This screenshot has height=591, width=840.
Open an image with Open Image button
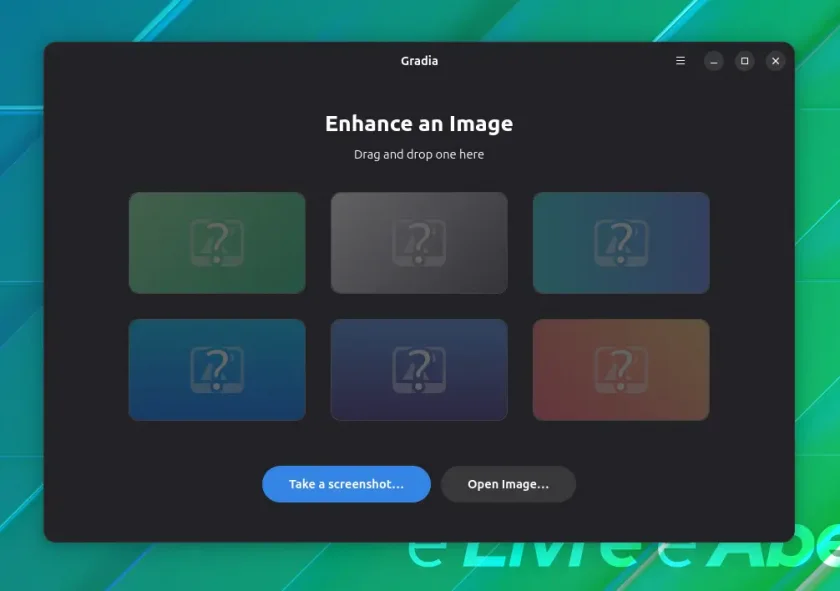[x=508, y=484]
